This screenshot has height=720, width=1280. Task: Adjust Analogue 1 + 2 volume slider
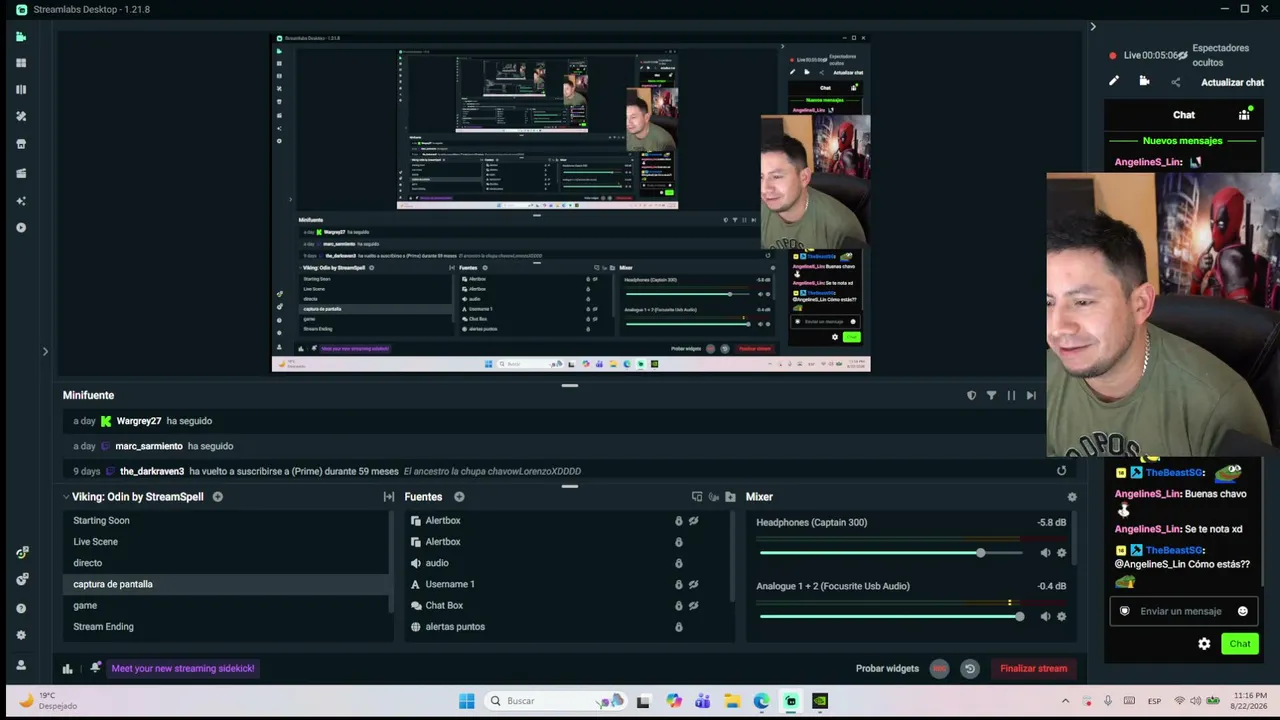click(890, 616)
